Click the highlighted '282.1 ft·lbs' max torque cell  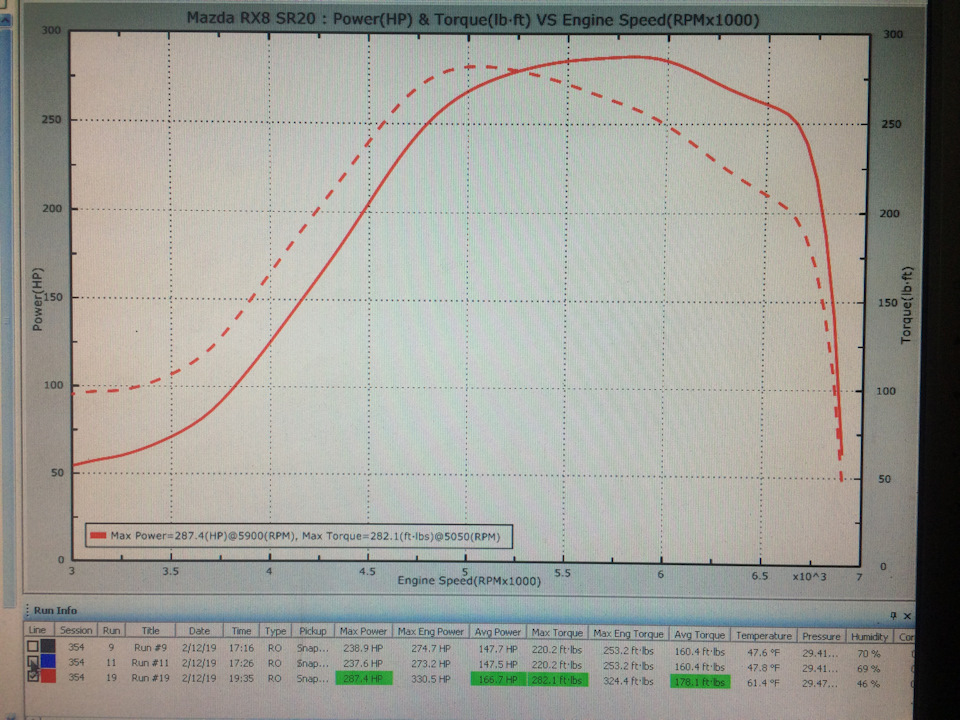[557, 680]
